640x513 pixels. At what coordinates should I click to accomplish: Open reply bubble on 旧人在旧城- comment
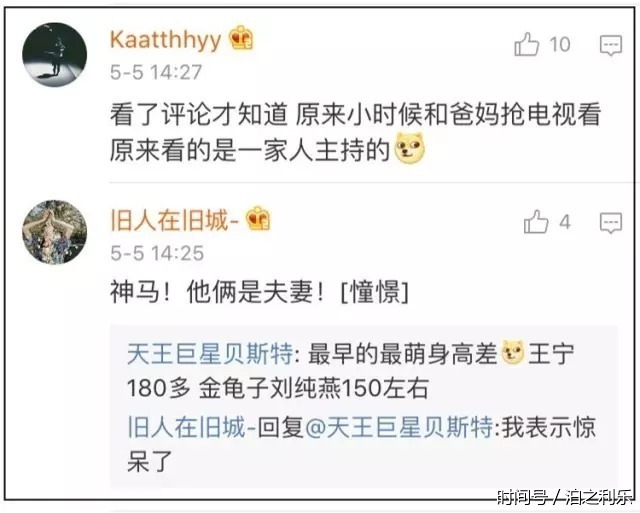(611, 223)
